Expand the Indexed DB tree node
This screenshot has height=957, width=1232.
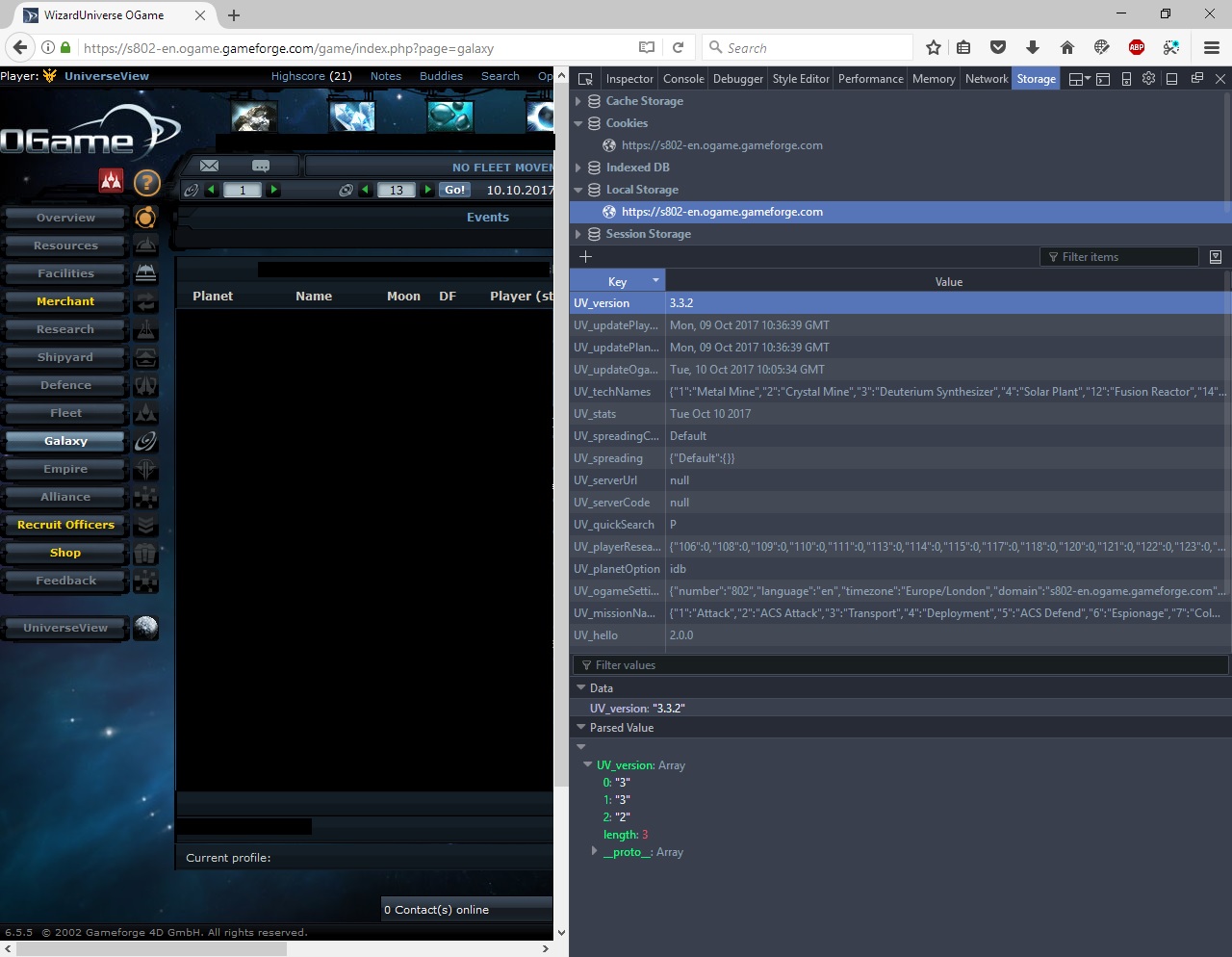[x=578, y=168]
